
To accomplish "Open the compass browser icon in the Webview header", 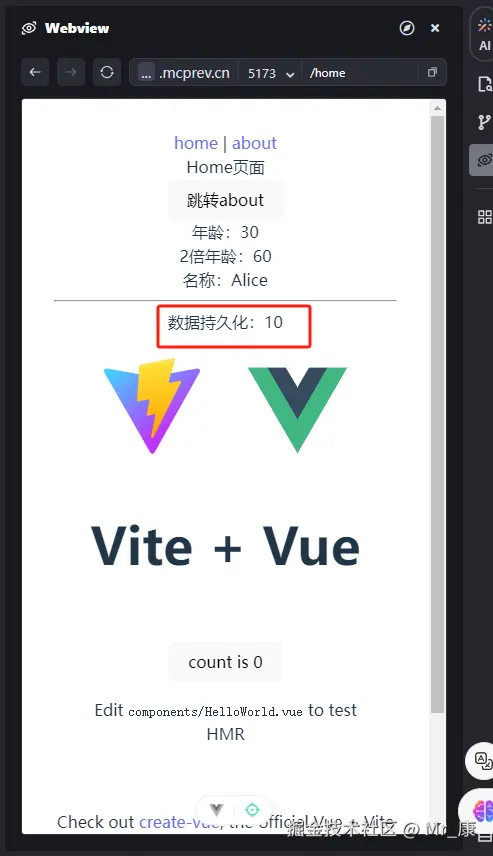I will (407, 28).
